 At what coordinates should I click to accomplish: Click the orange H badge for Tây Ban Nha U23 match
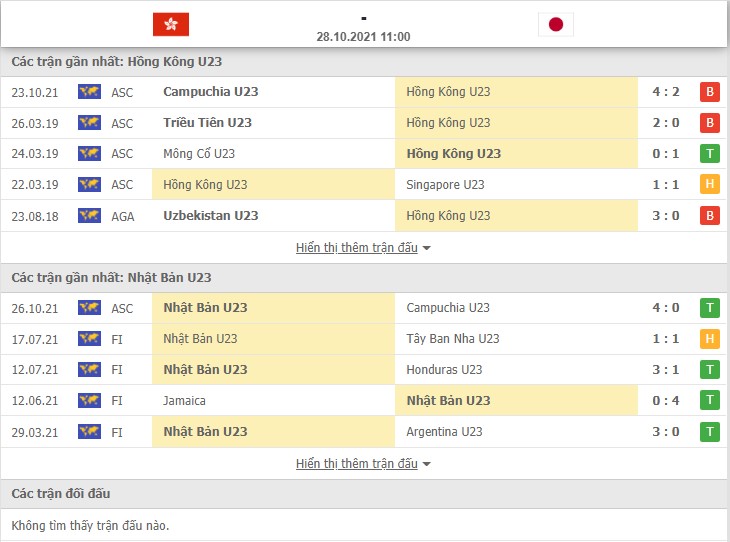pyautogui.click(x=710, y=339)
